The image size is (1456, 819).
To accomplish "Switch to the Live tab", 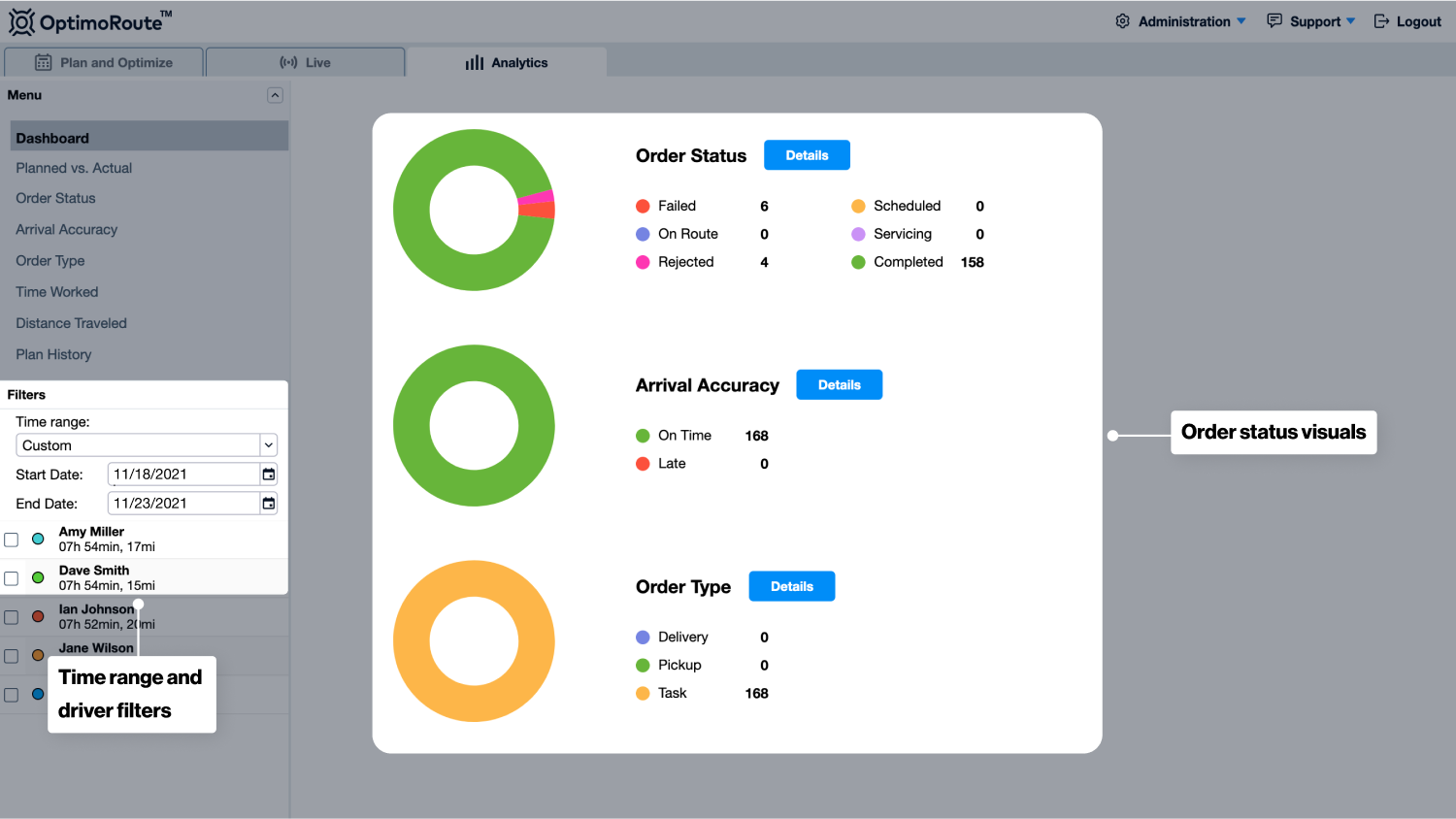I will pos(306,63).
